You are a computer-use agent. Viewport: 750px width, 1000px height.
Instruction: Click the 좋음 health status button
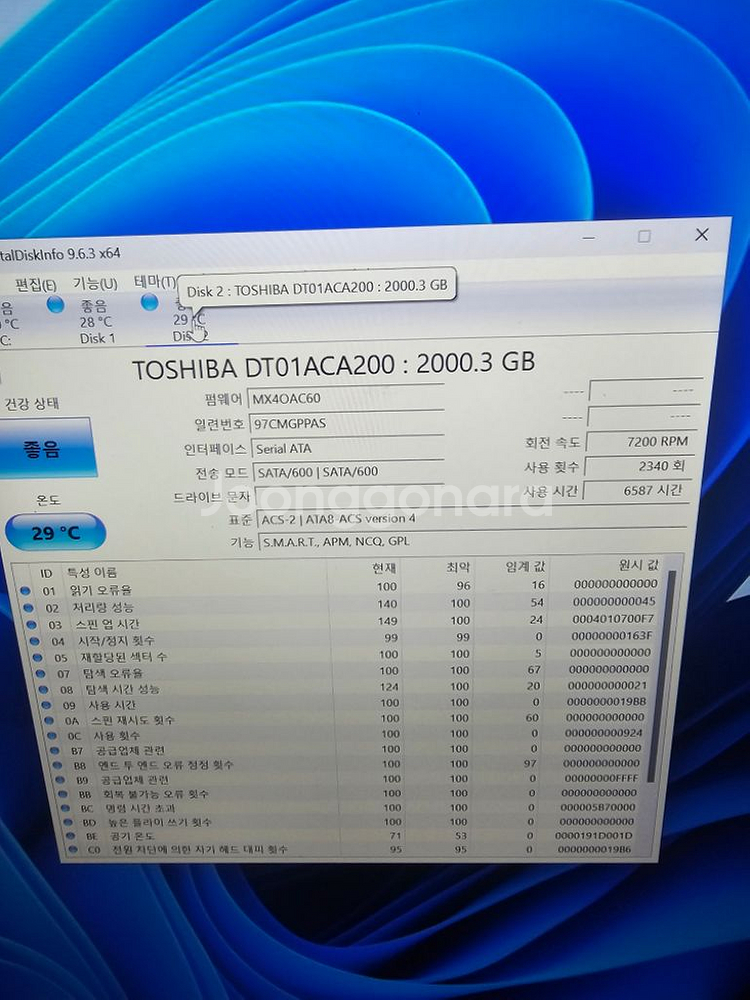(x=46, y=449)
